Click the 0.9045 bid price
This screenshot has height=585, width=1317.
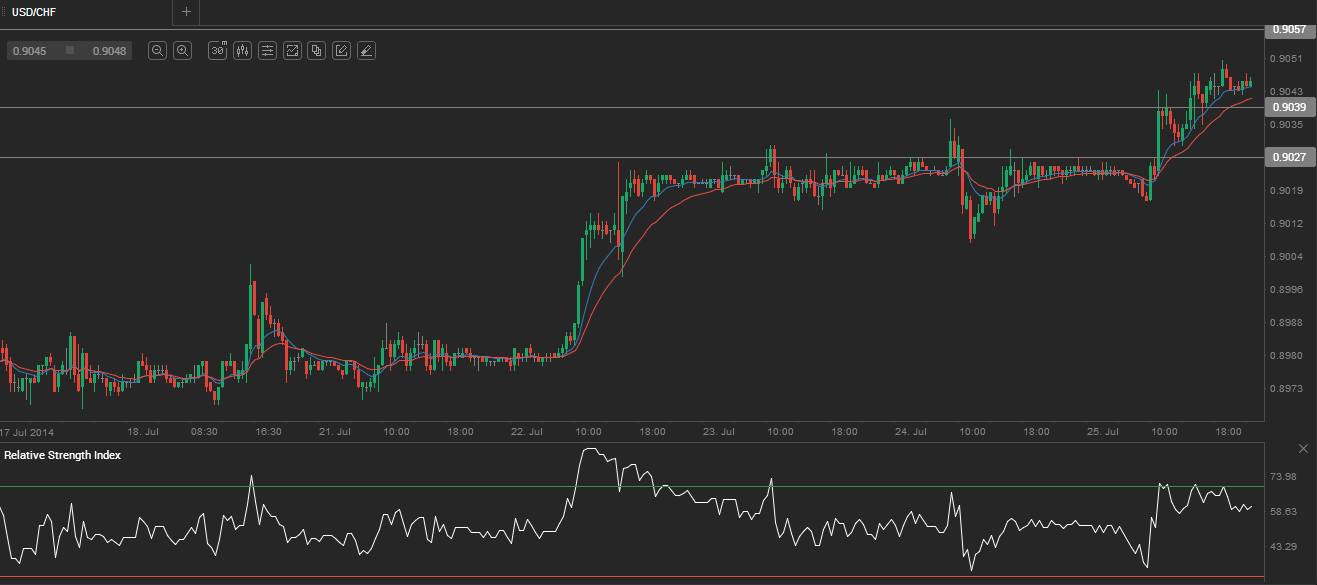coord(28,50)
